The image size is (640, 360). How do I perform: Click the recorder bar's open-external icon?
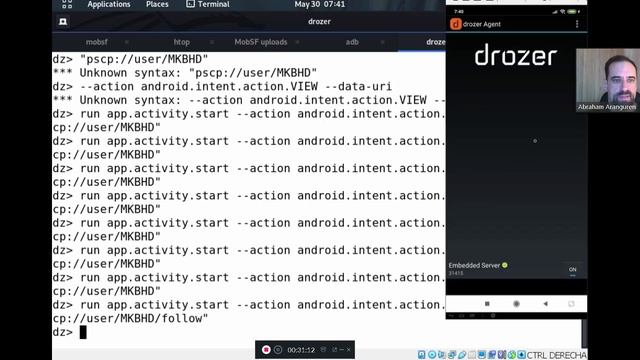(335, 350)
